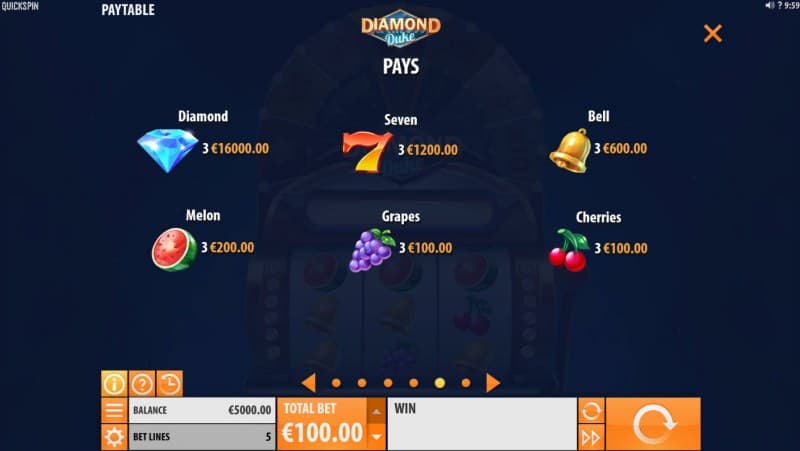
Task: Open the game rules question mark icon
Action: tap(142, 384)
